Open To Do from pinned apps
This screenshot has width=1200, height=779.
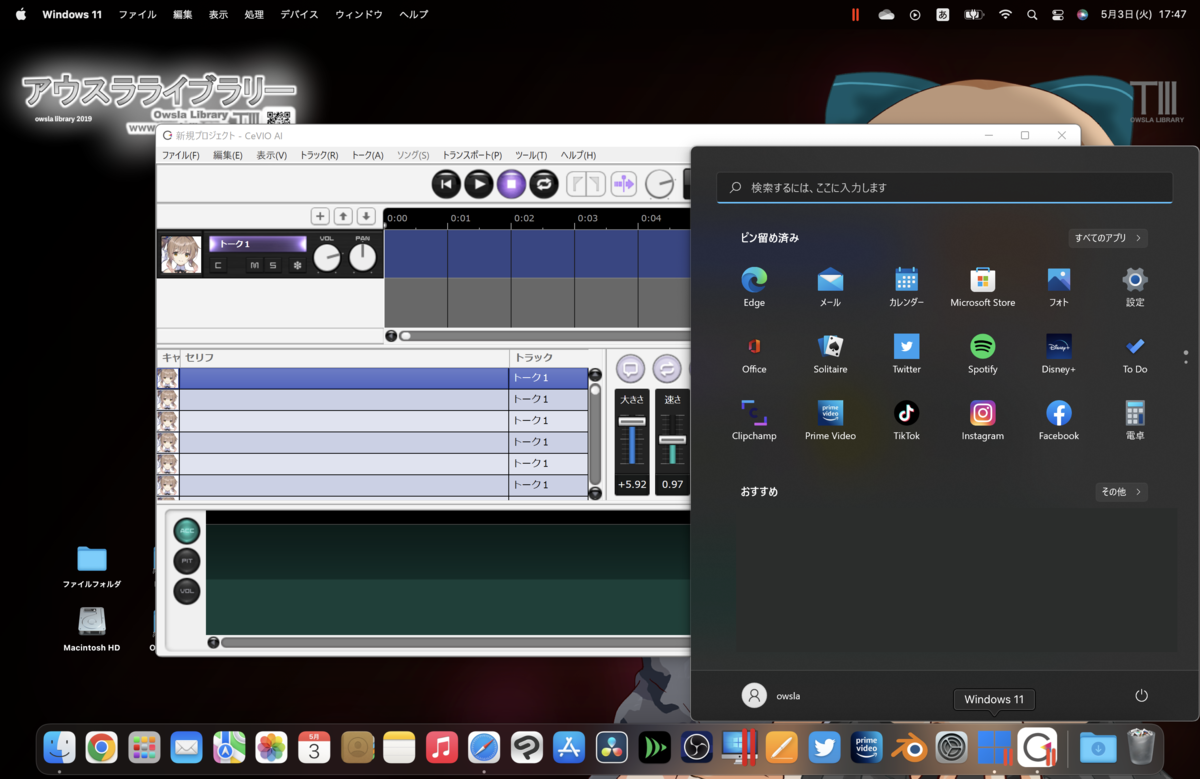click(1135, 353)
